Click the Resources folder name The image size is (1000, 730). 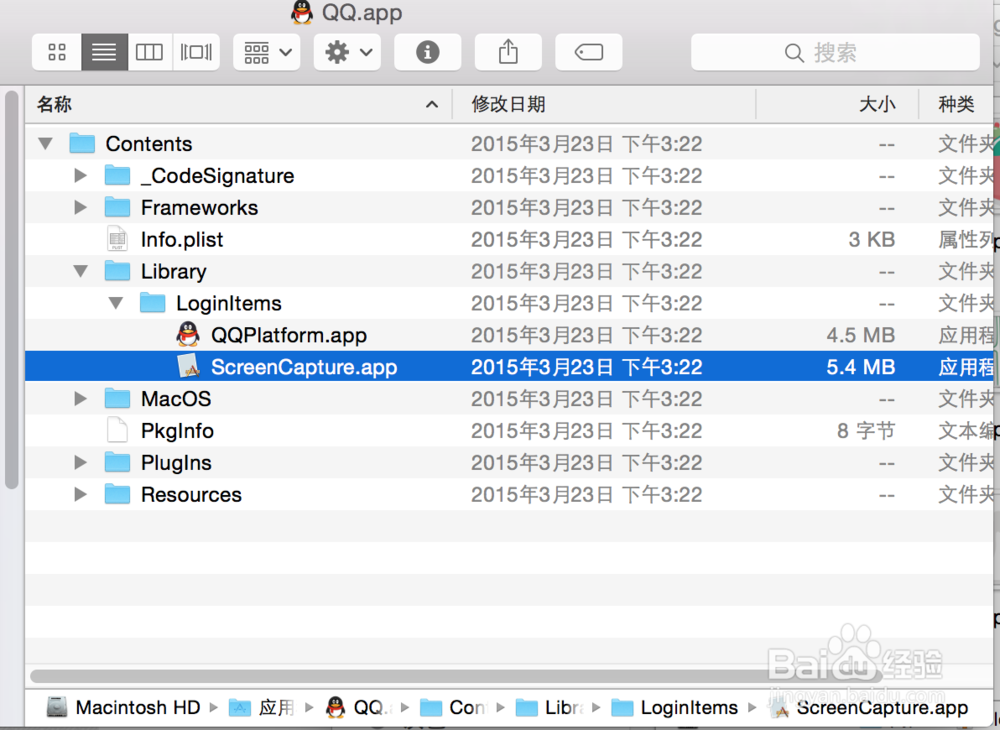191,495
